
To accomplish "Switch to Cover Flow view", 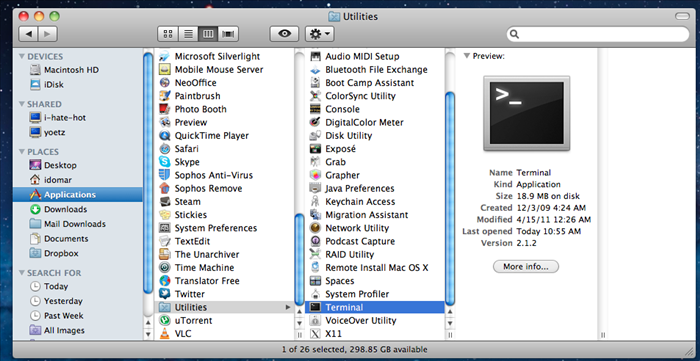I will pos(228,34).
